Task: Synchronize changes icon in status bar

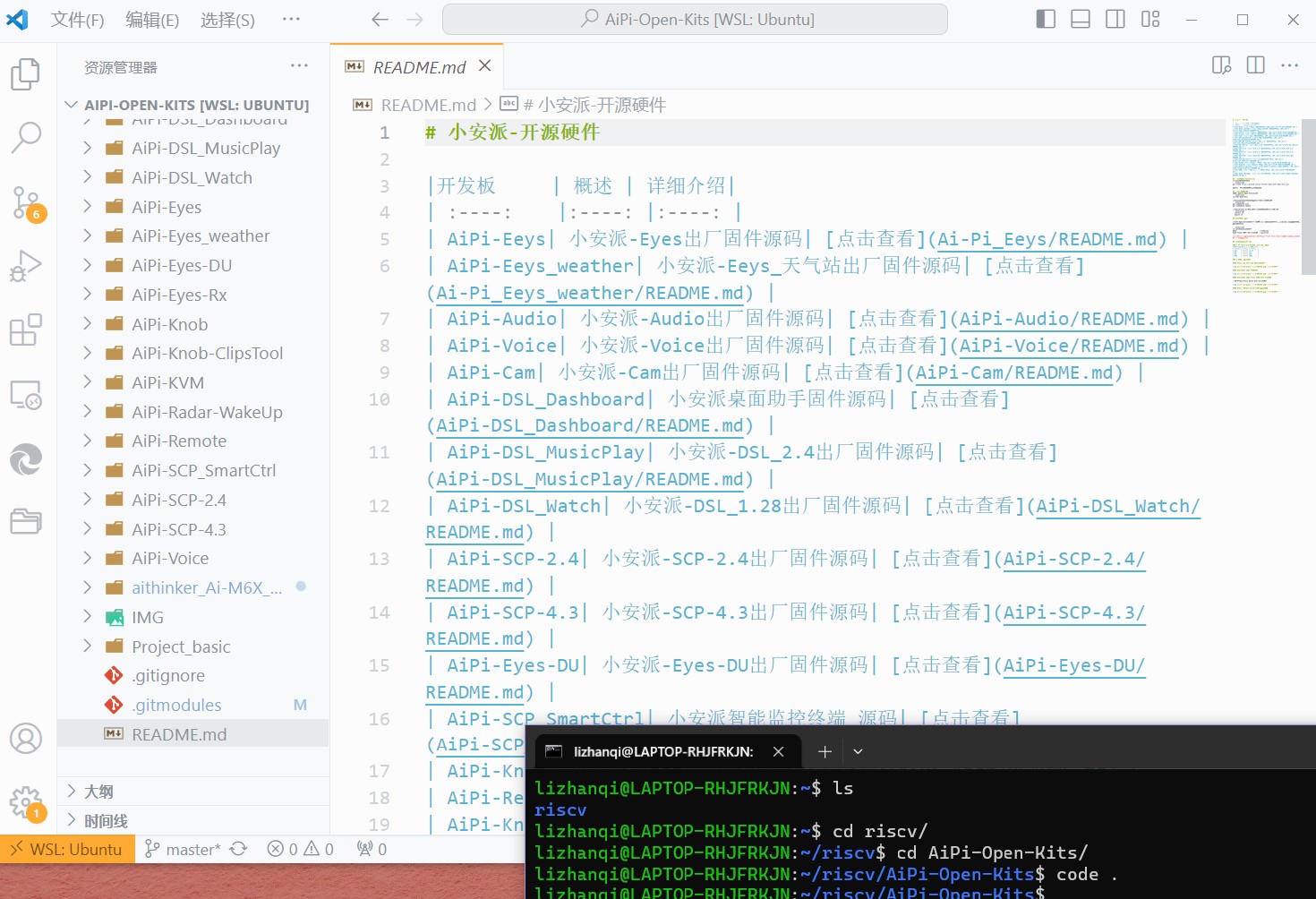Action: (238, 849)
